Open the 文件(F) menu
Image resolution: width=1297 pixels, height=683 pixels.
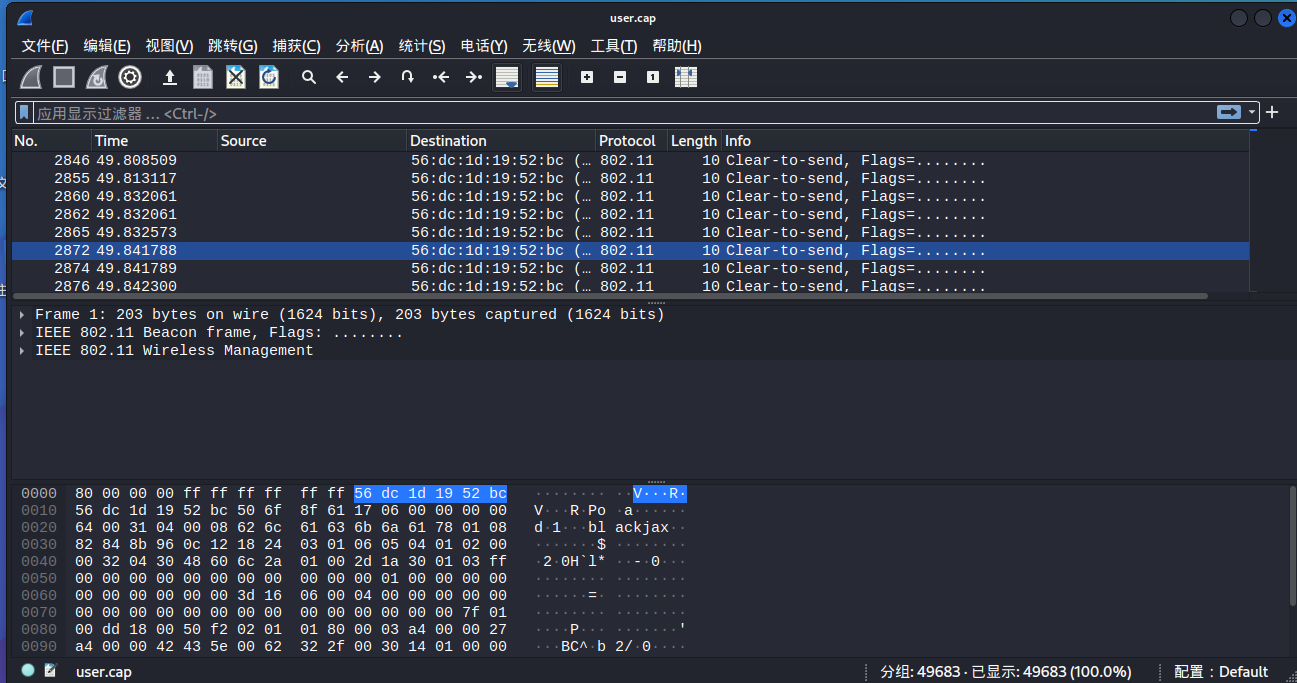45,46
